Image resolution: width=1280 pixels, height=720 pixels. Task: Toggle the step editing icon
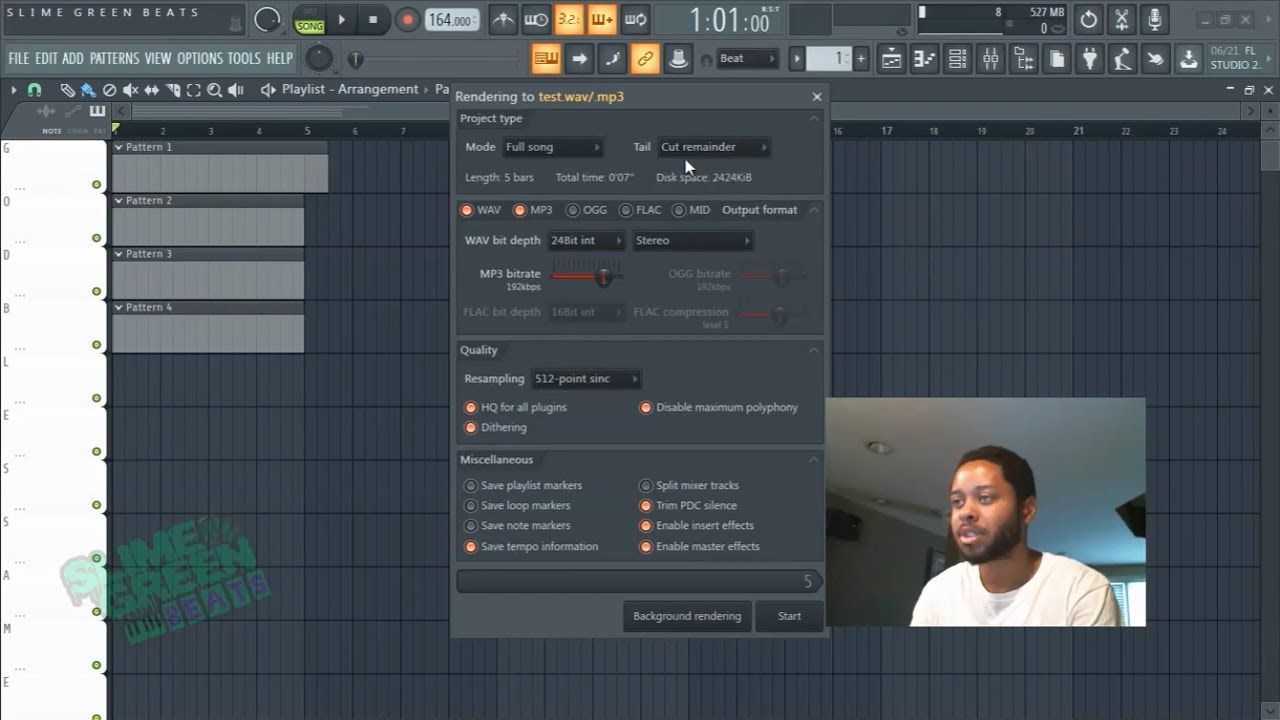(x=612, y=59)
